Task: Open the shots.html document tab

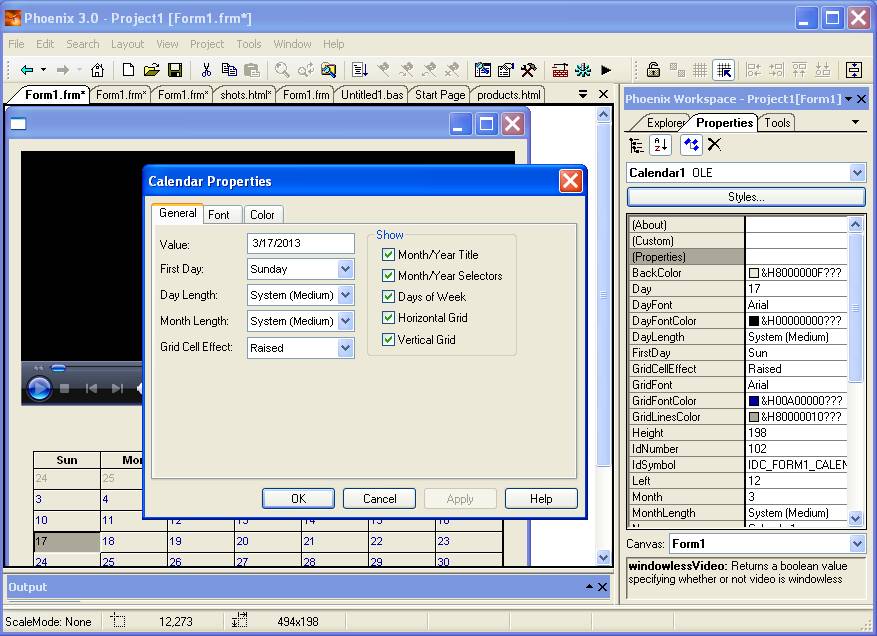Action: (x=246, y=95)
